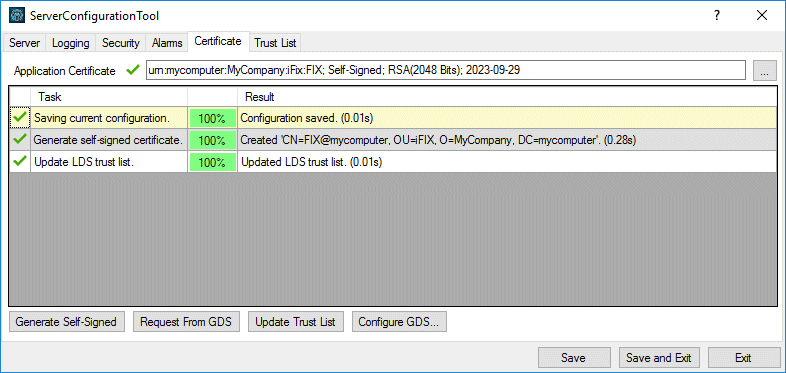The height and width of the screenshot is (373, 786).
Task: Click the 'Application Certificate' label
Action: pyautogui.click(x=65, y=71)
